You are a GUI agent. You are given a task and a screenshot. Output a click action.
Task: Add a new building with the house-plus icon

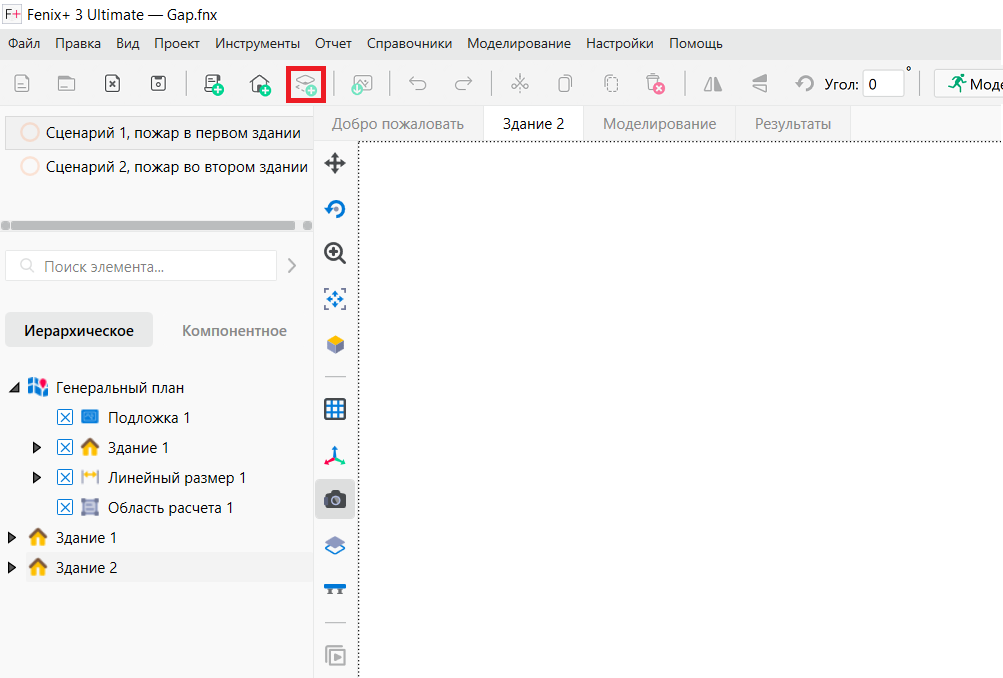[x=260, y=84]
